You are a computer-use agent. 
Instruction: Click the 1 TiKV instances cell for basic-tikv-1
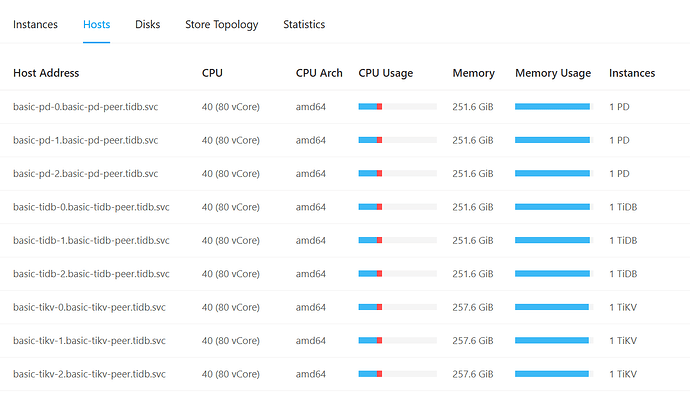click(623, 341)
